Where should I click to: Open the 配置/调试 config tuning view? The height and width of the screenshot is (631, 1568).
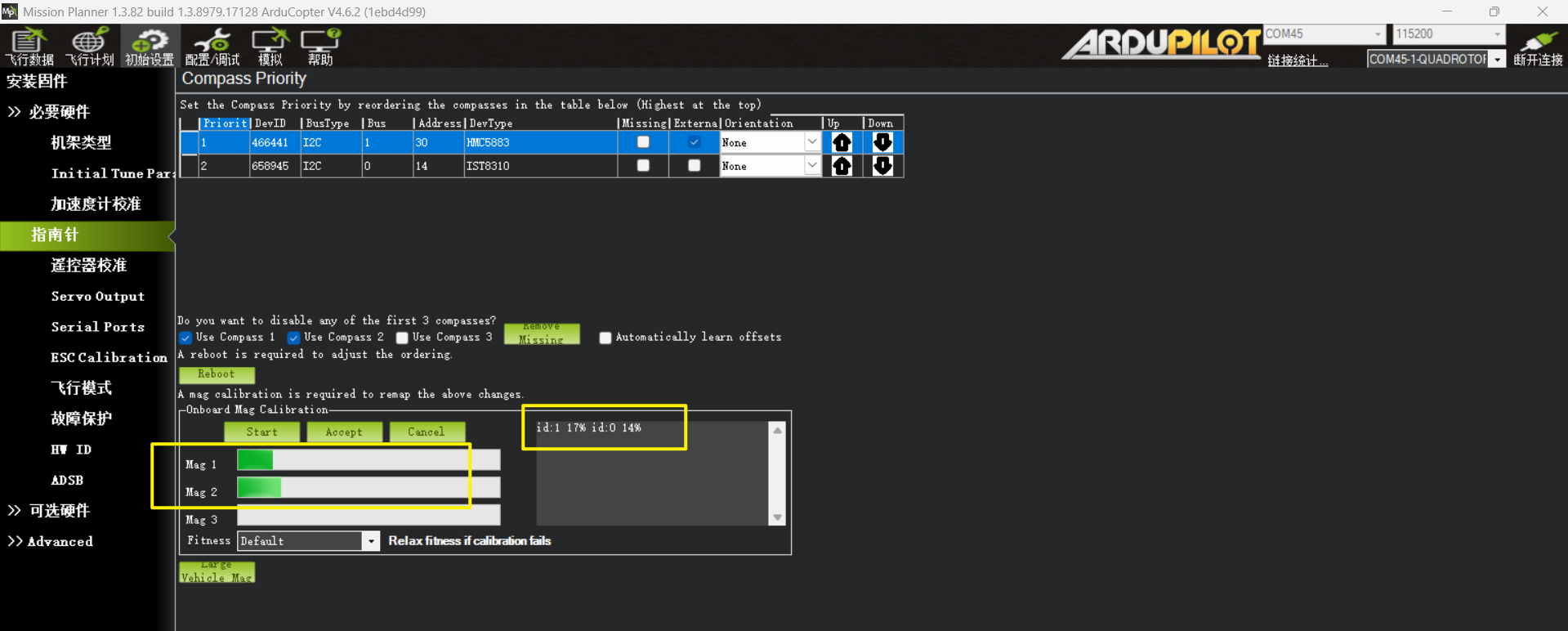pyautogui.click(x=212, y=46)
